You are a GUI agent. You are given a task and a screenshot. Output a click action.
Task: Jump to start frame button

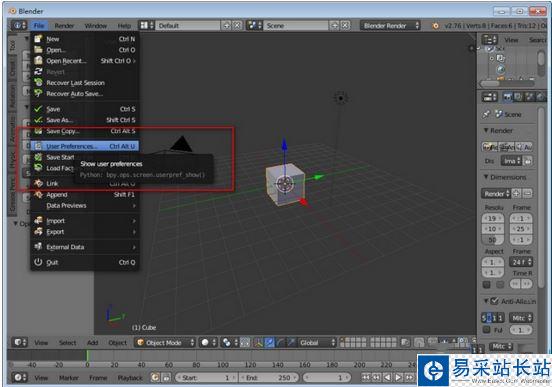[x=366, y=377]
